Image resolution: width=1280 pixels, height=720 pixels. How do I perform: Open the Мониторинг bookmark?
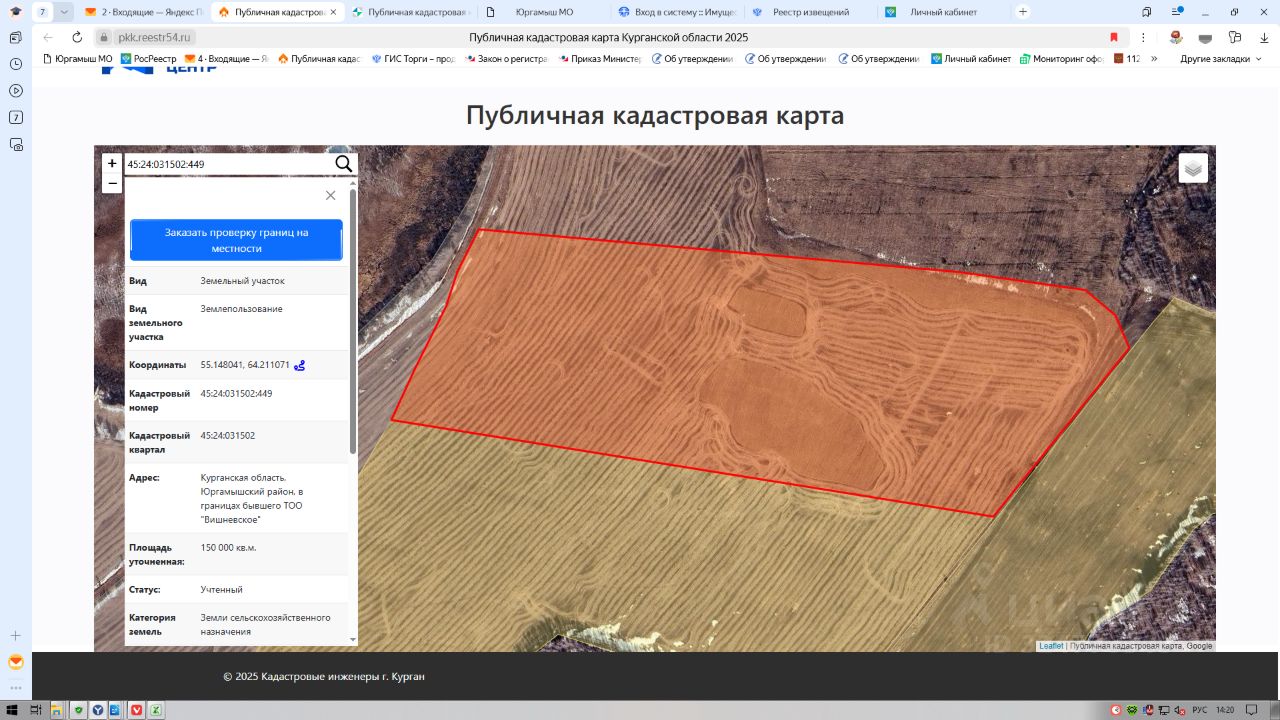[x=1061, y=59]
